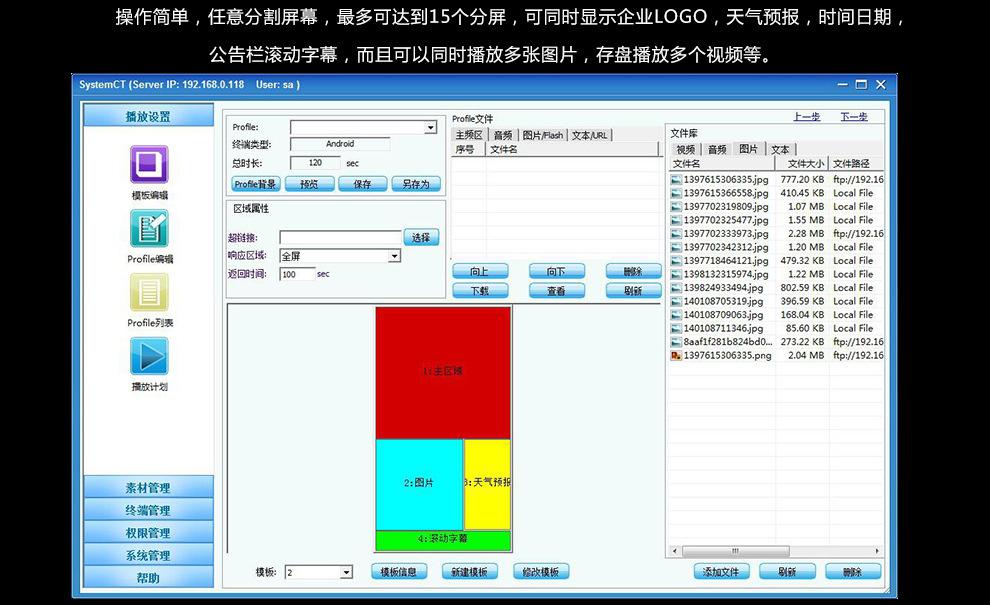Image resolution: width=990 pixels, height=605 pixels.
Task: Select the cyan 2:图片 template region
Action: coord(419,484)
